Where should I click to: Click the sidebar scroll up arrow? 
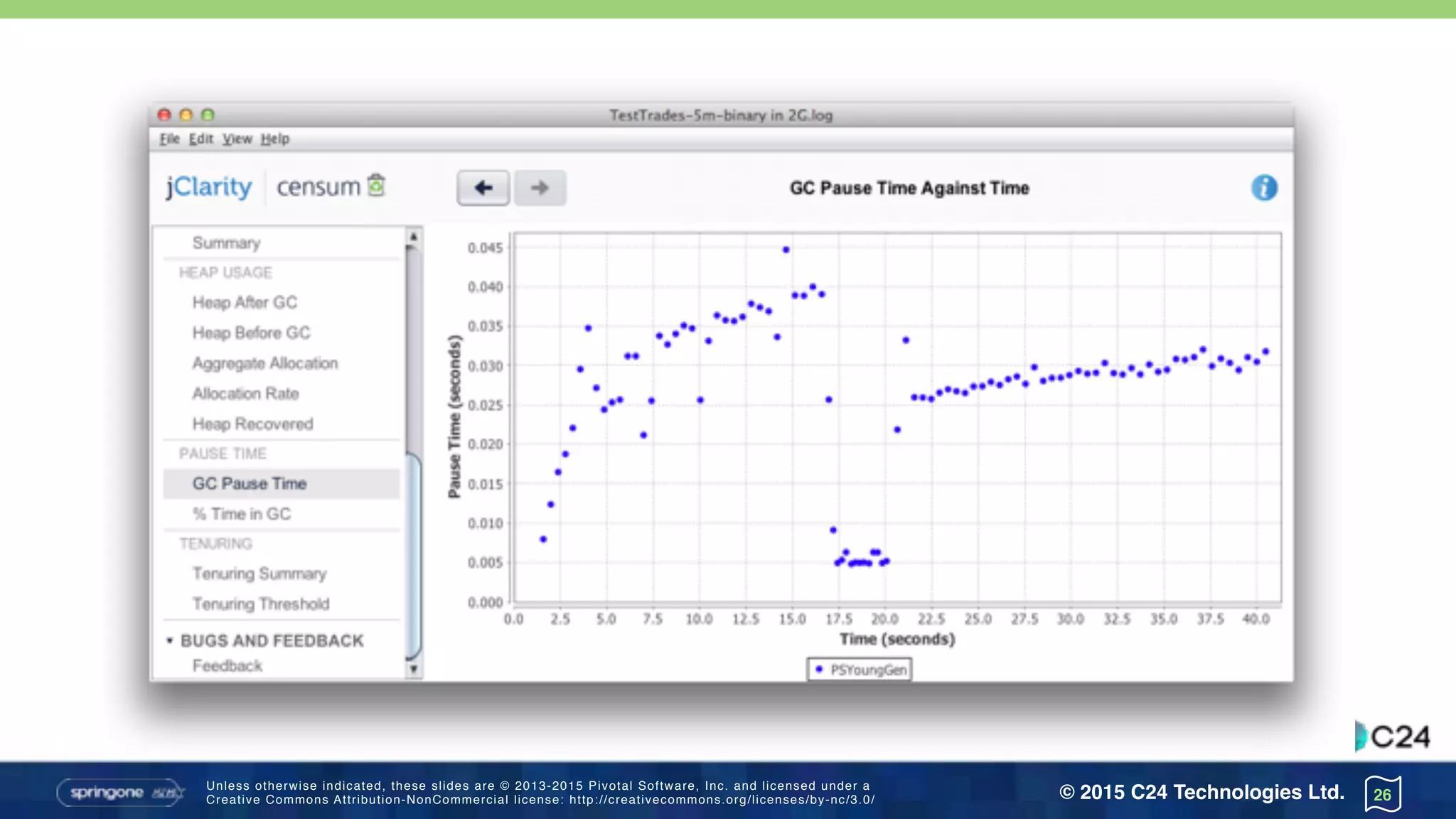pos(413,237)
